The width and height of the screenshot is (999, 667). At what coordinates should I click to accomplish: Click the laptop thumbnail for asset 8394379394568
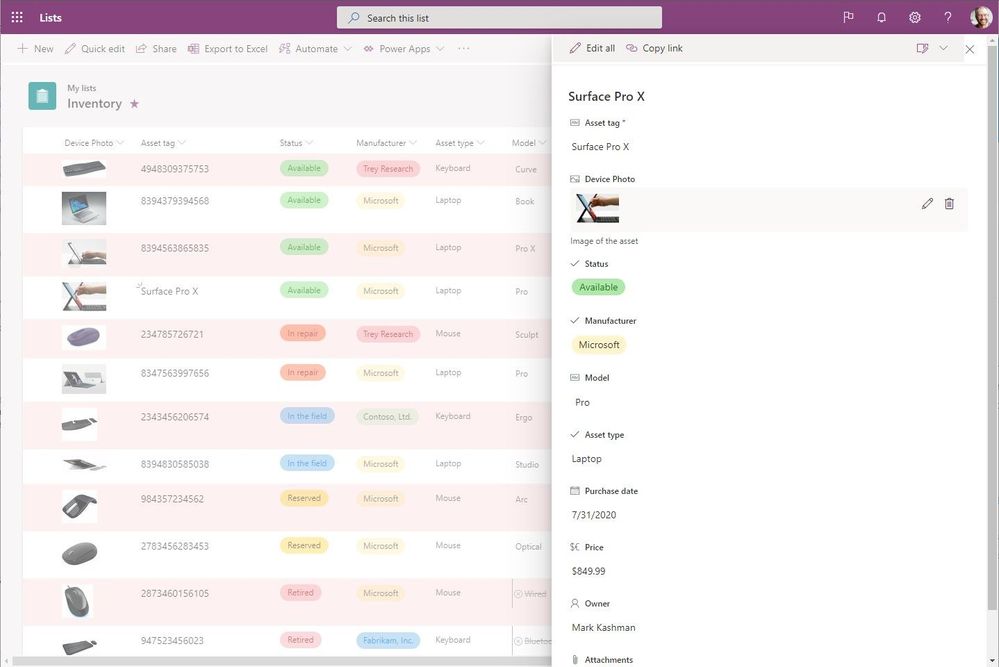[84, 208]
